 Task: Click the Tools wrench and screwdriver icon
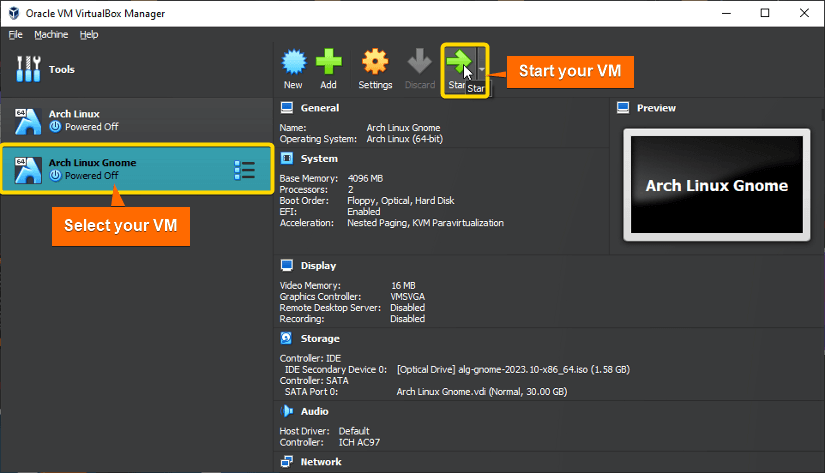click(28, 69)
